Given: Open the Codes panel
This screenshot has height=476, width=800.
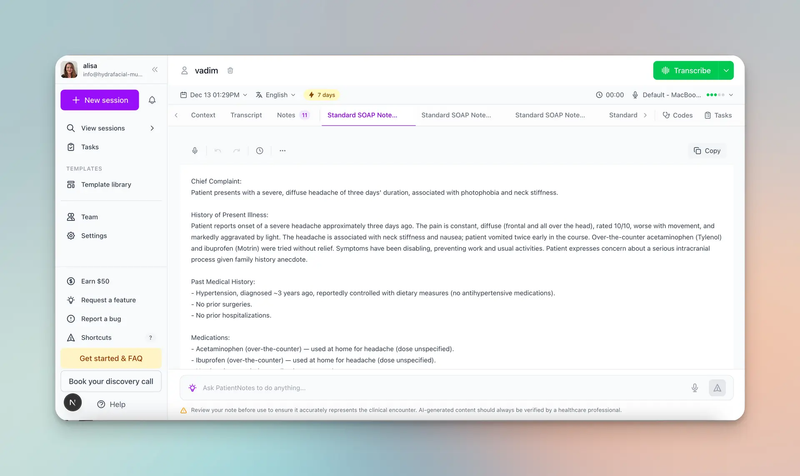Looking at the screenshot, I should [x=678, y=115].
